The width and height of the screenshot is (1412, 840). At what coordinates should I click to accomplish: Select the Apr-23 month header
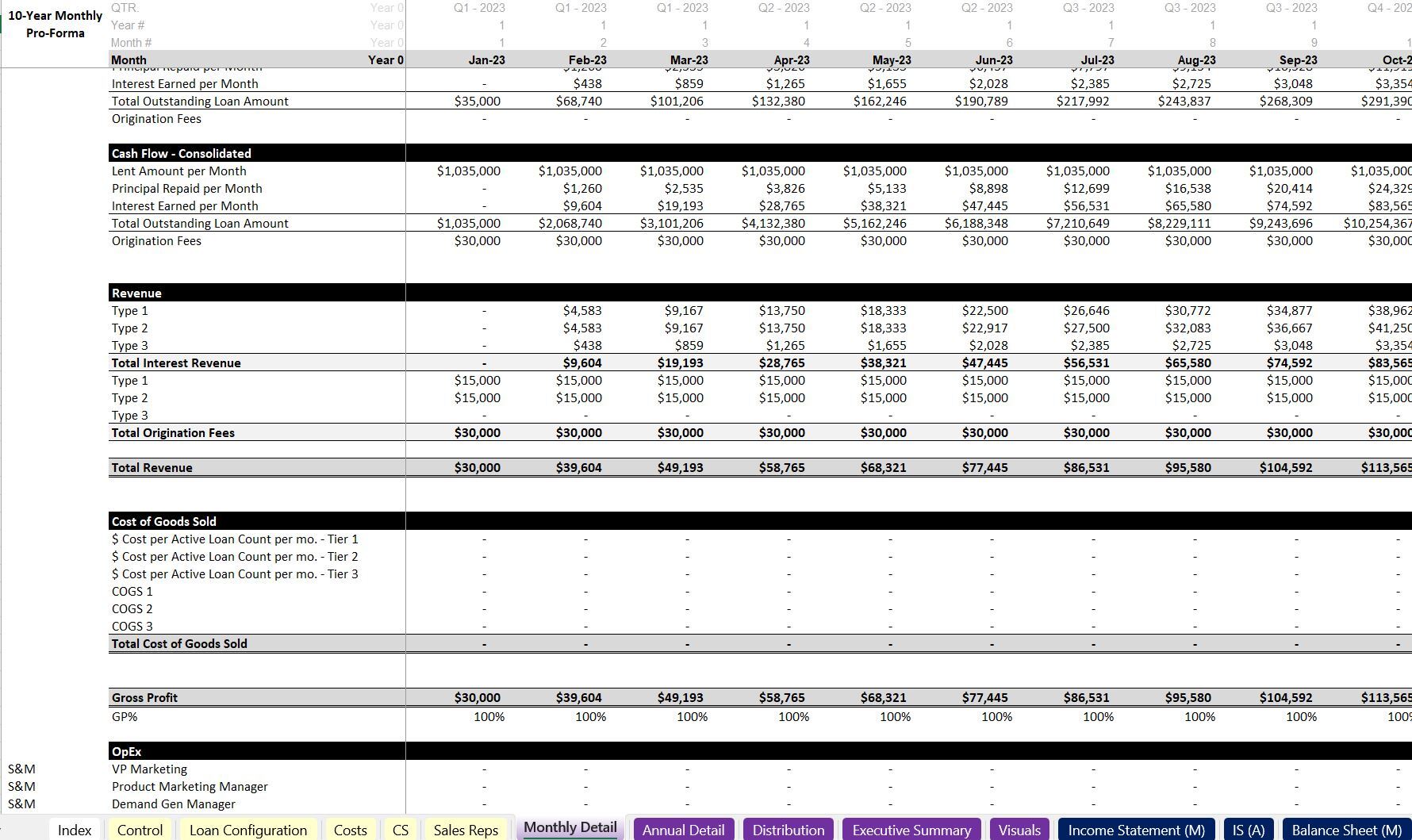pyautogui.click(x=792, y=59)
